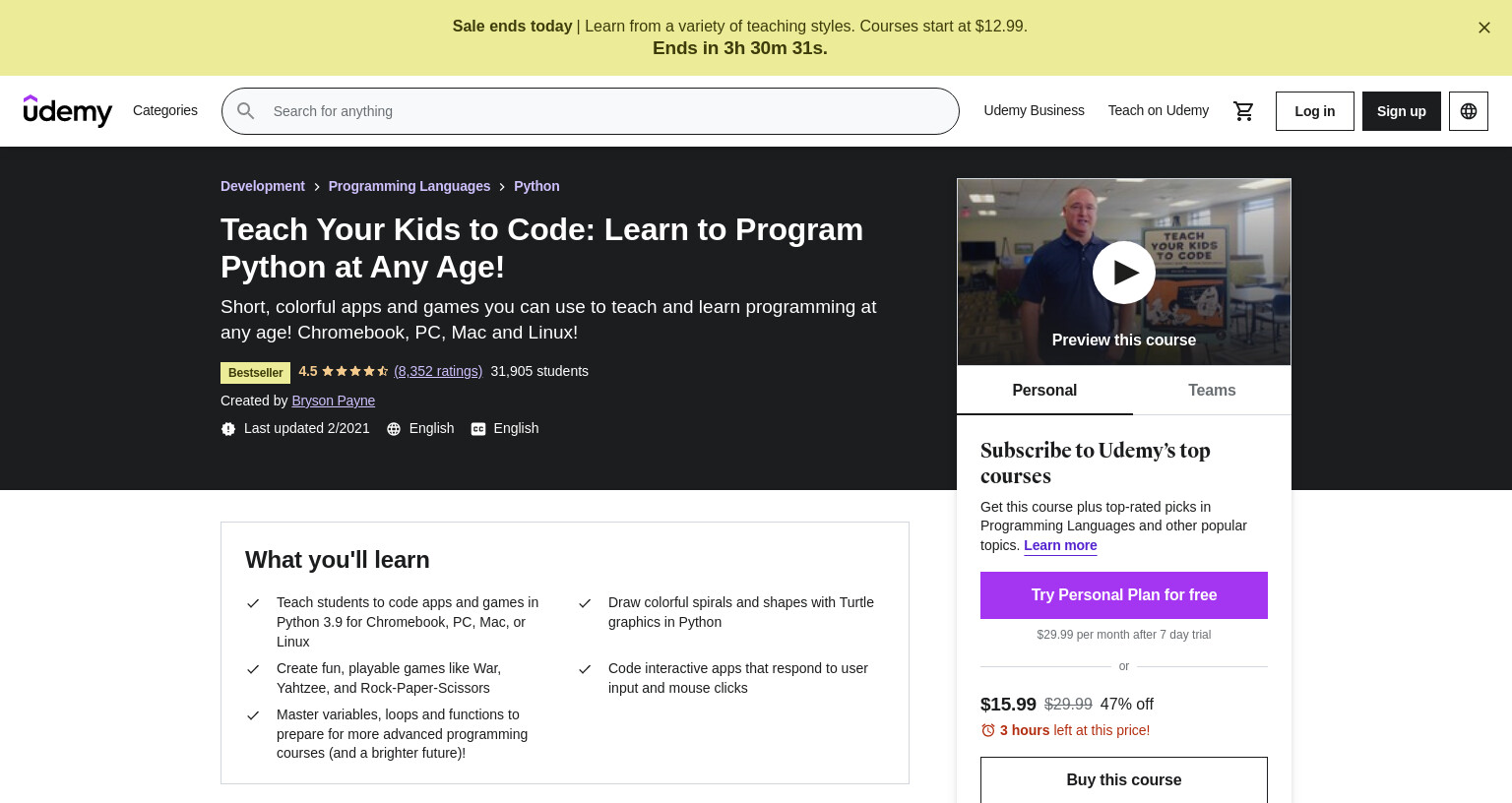
Task: Click checkmark beside 'Draw colorful spirals'
Action: [x=585, y=603]
